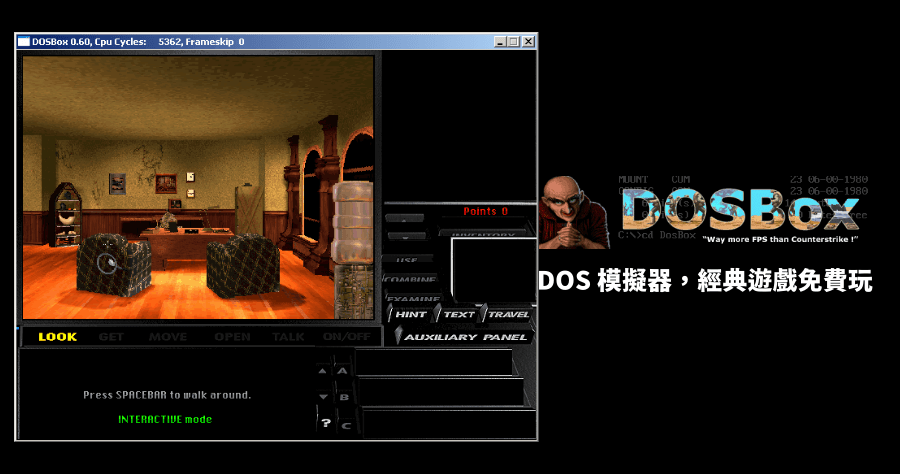Choose dialogue response B
Viewport: 900px width, 474px height.
point(344,397)
